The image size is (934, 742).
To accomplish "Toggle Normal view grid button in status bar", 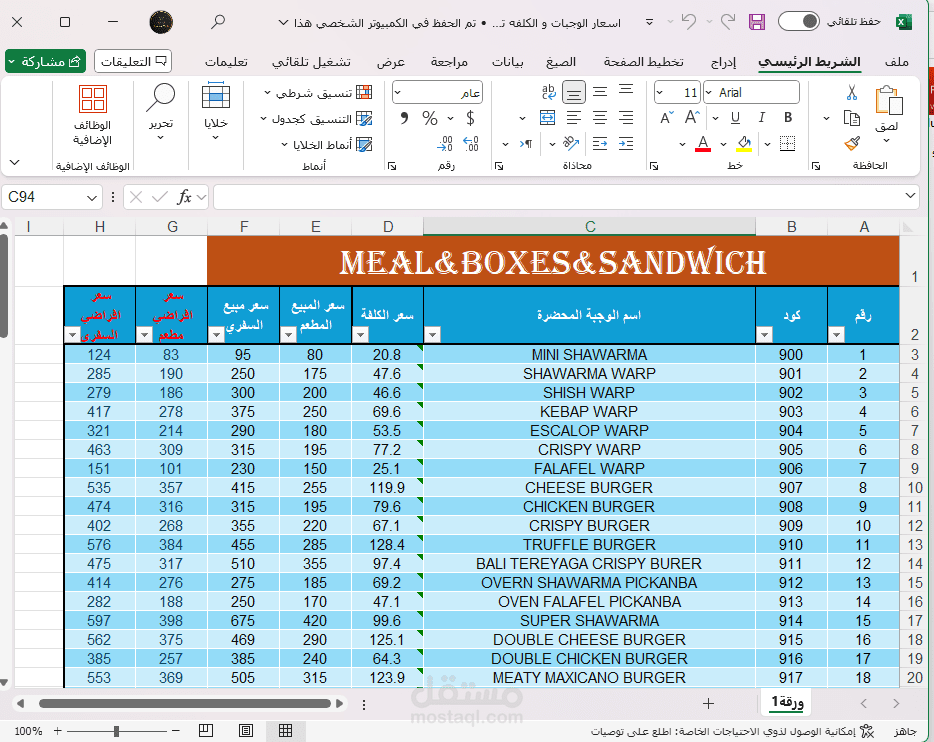I will click(x=286, y=731).
